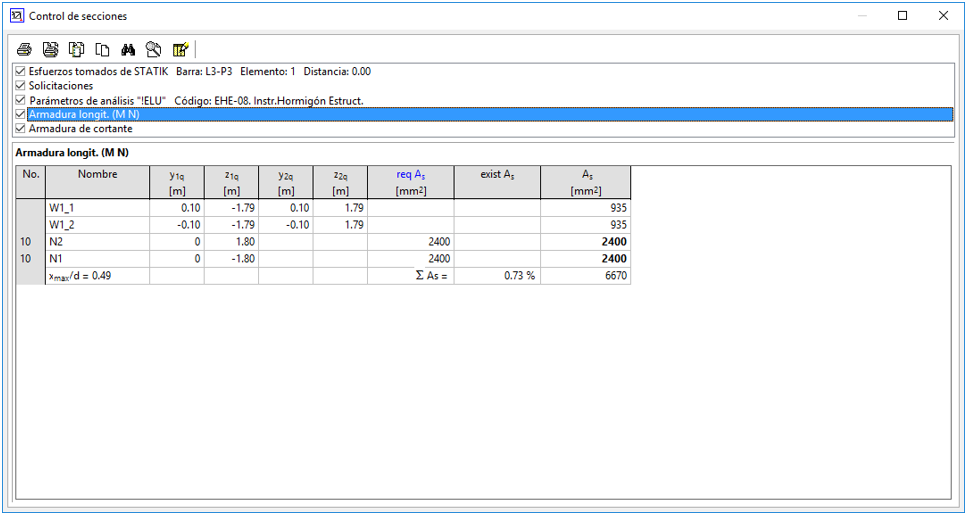Click the blue req As column header

coord(411,174)
